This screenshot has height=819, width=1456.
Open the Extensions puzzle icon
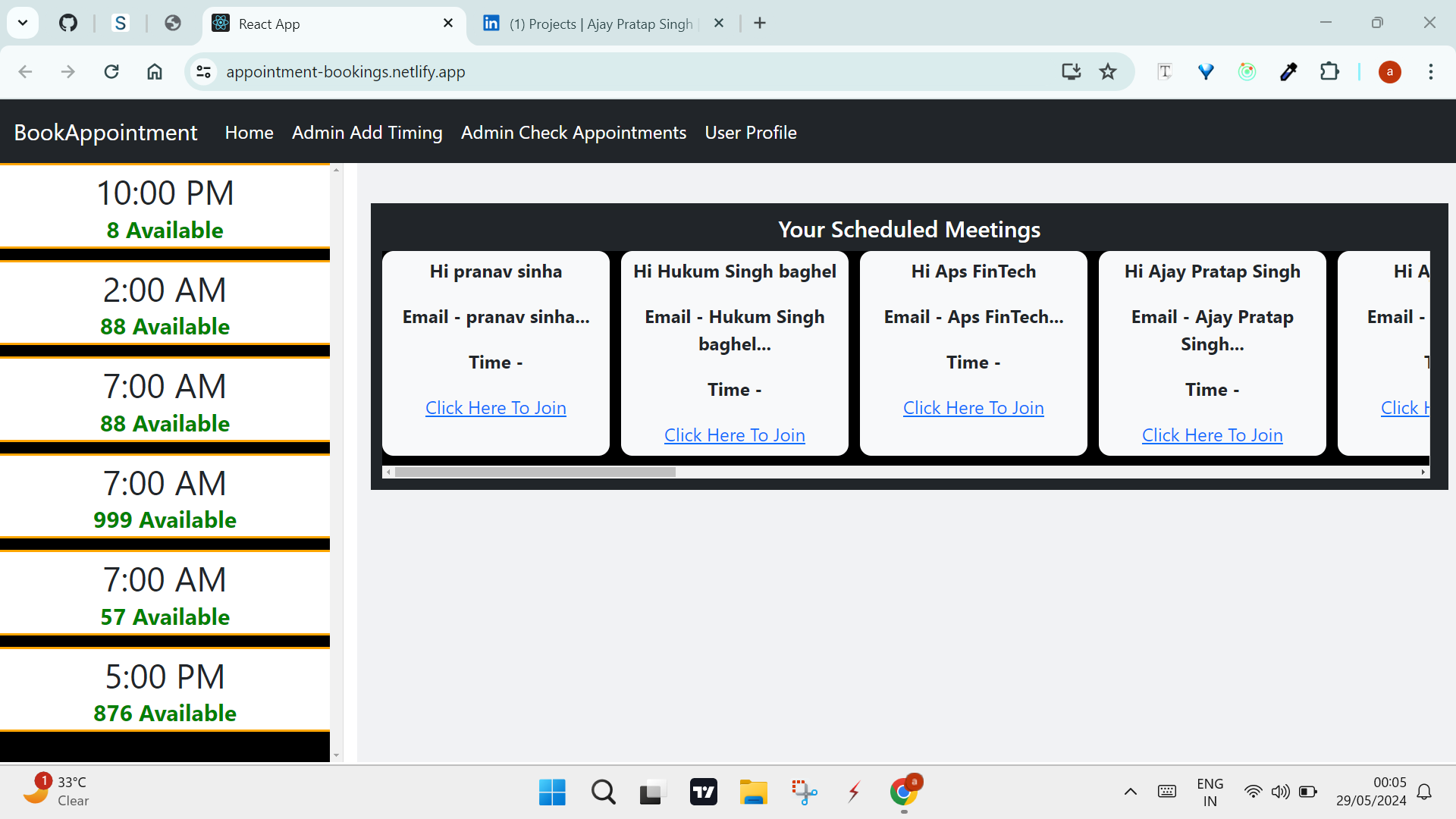(1329, 72)
